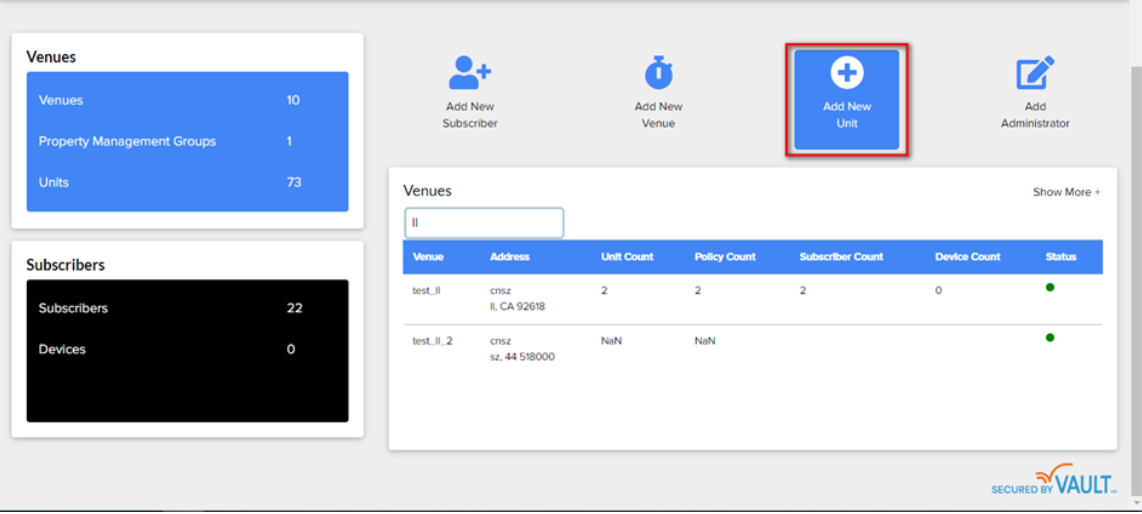
Task: Expand venues list with Show More +
Action: click(1066, 192)
